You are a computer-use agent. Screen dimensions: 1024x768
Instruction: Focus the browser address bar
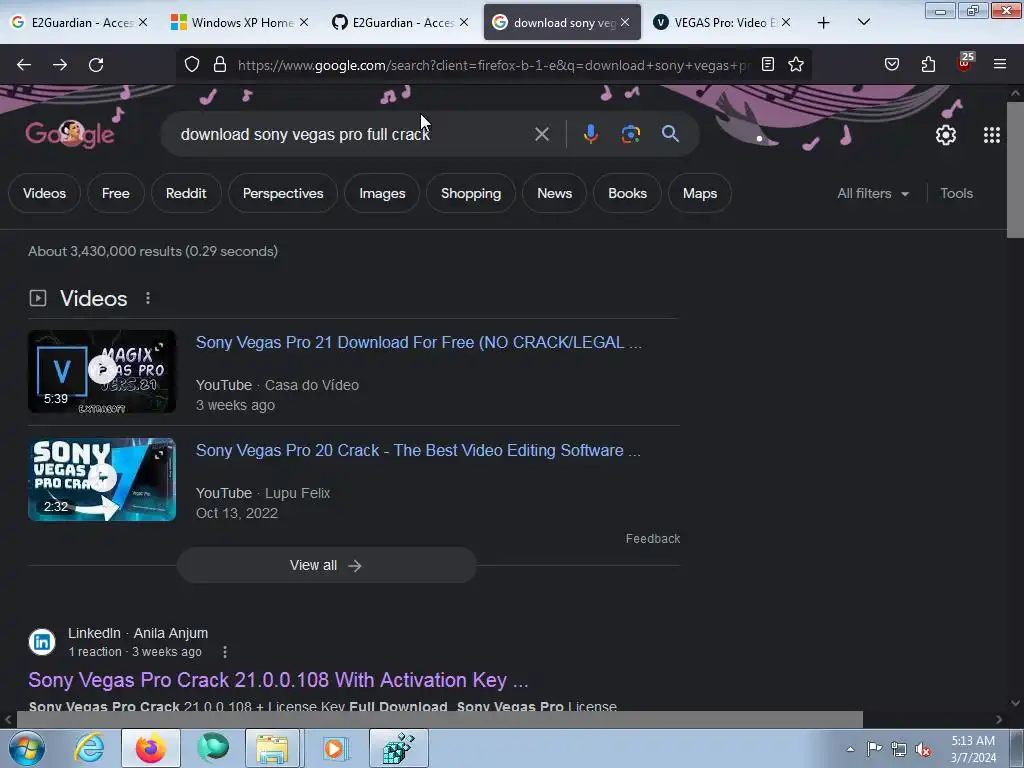pos(494,65)
